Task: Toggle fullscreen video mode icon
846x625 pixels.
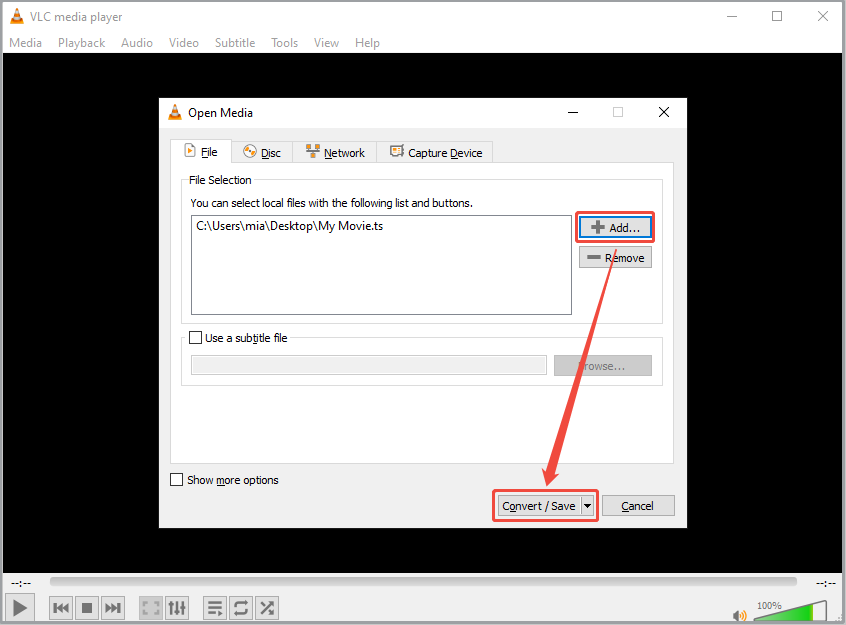Action: [x=151, y=608]
